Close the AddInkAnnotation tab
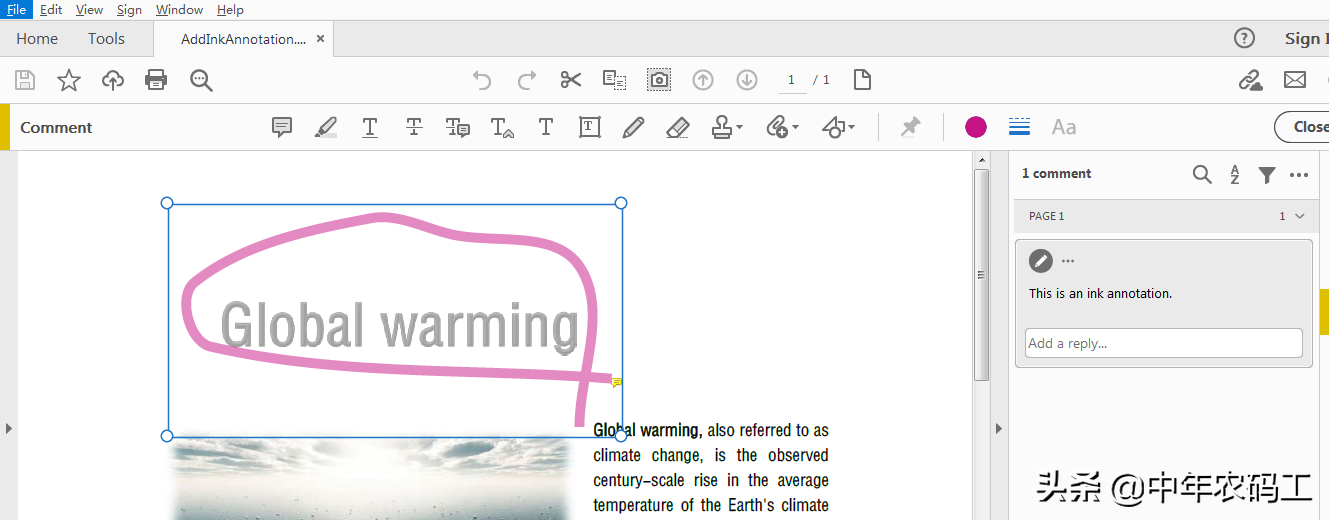Image resolution: width=1329 pixels, height=520 pixels. 320,39
